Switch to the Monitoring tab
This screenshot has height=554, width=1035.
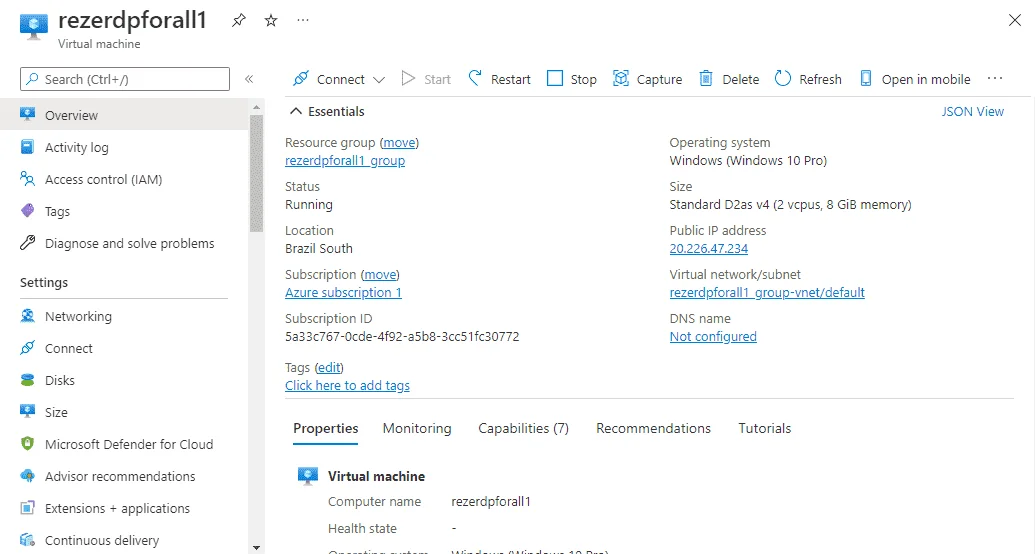[417, 429]
